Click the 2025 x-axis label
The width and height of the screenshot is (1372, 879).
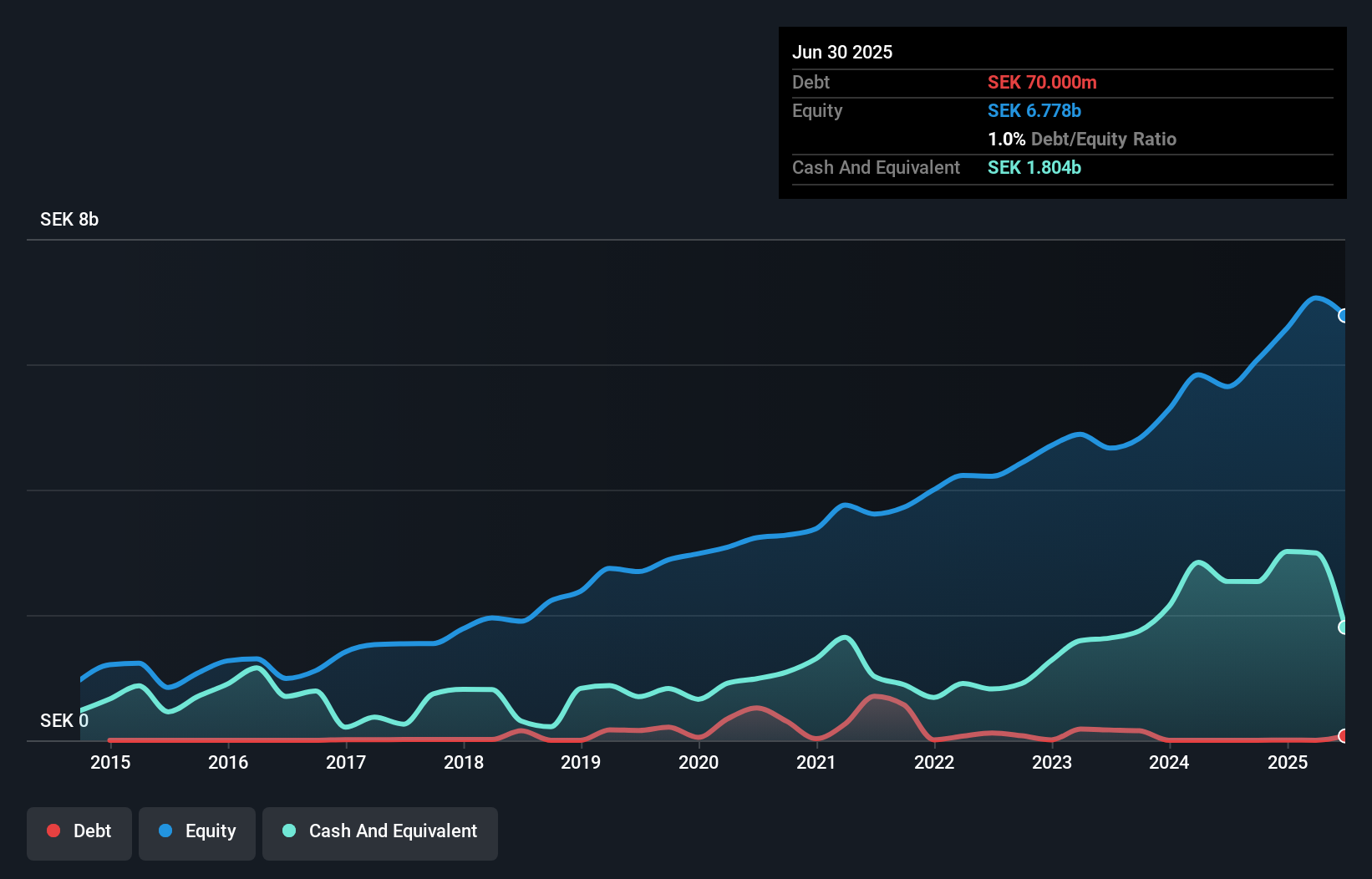click(1288, 762)
